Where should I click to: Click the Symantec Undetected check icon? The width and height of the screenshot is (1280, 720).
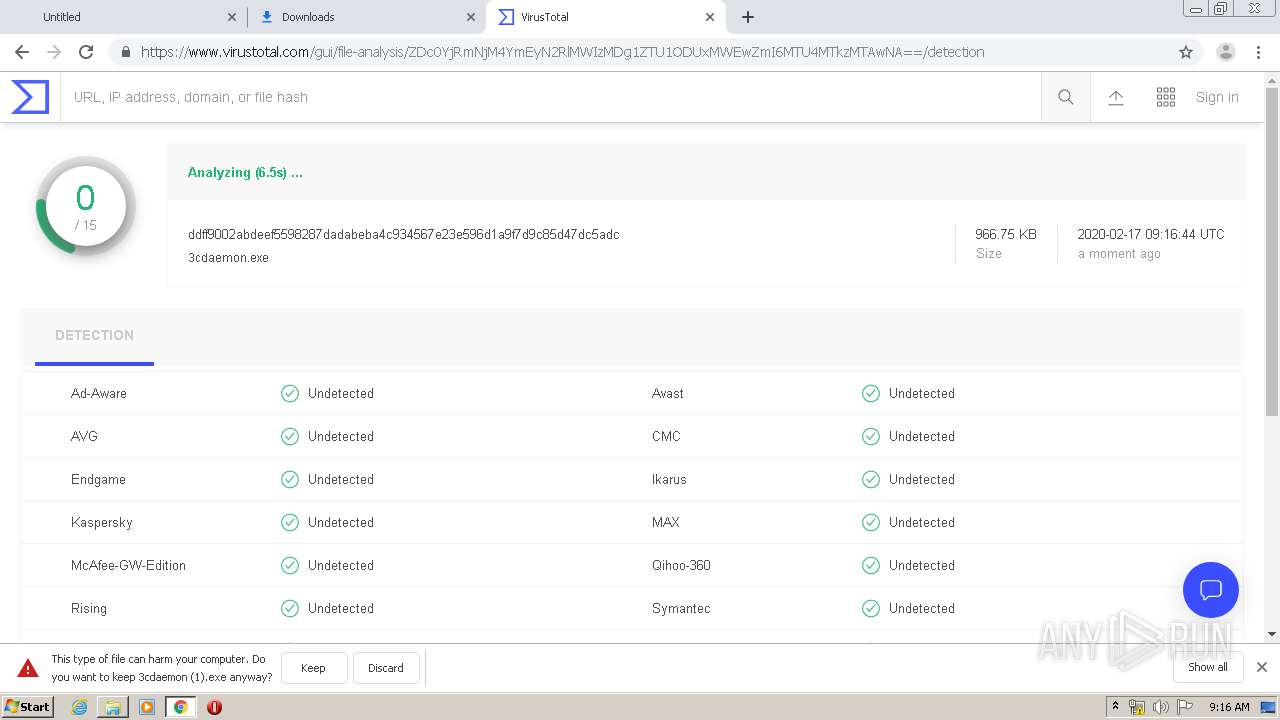click(871, 608)
